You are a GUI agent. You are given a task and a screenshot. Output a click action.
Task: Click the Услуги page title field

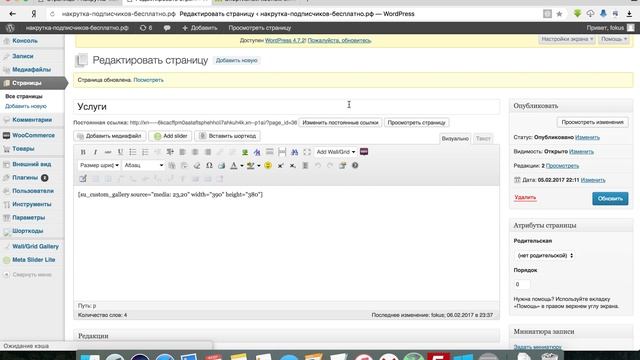click(x=287, y=107)
